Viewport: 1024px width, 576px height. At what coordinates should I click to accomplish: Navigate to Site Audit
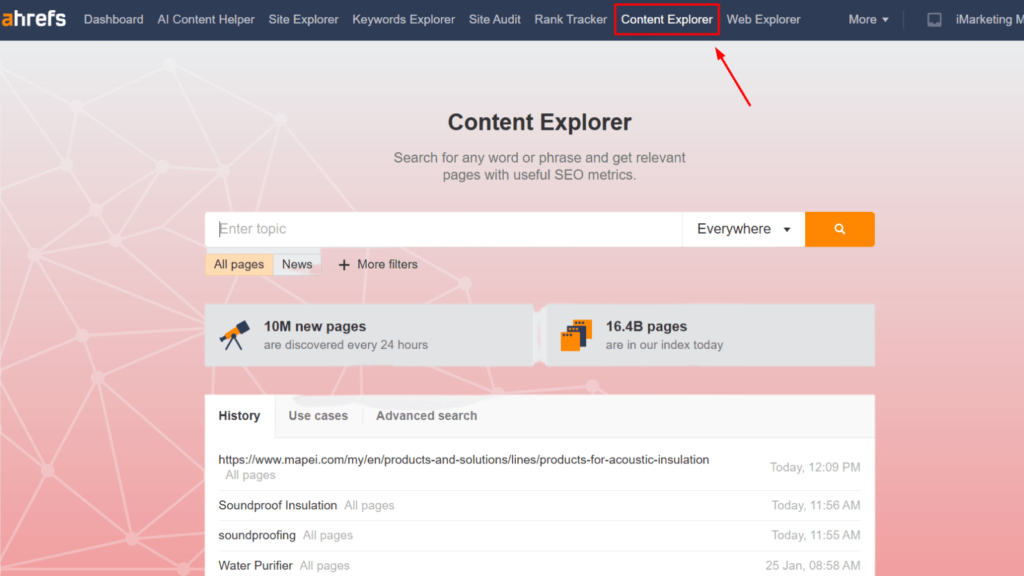pos(494,20)
